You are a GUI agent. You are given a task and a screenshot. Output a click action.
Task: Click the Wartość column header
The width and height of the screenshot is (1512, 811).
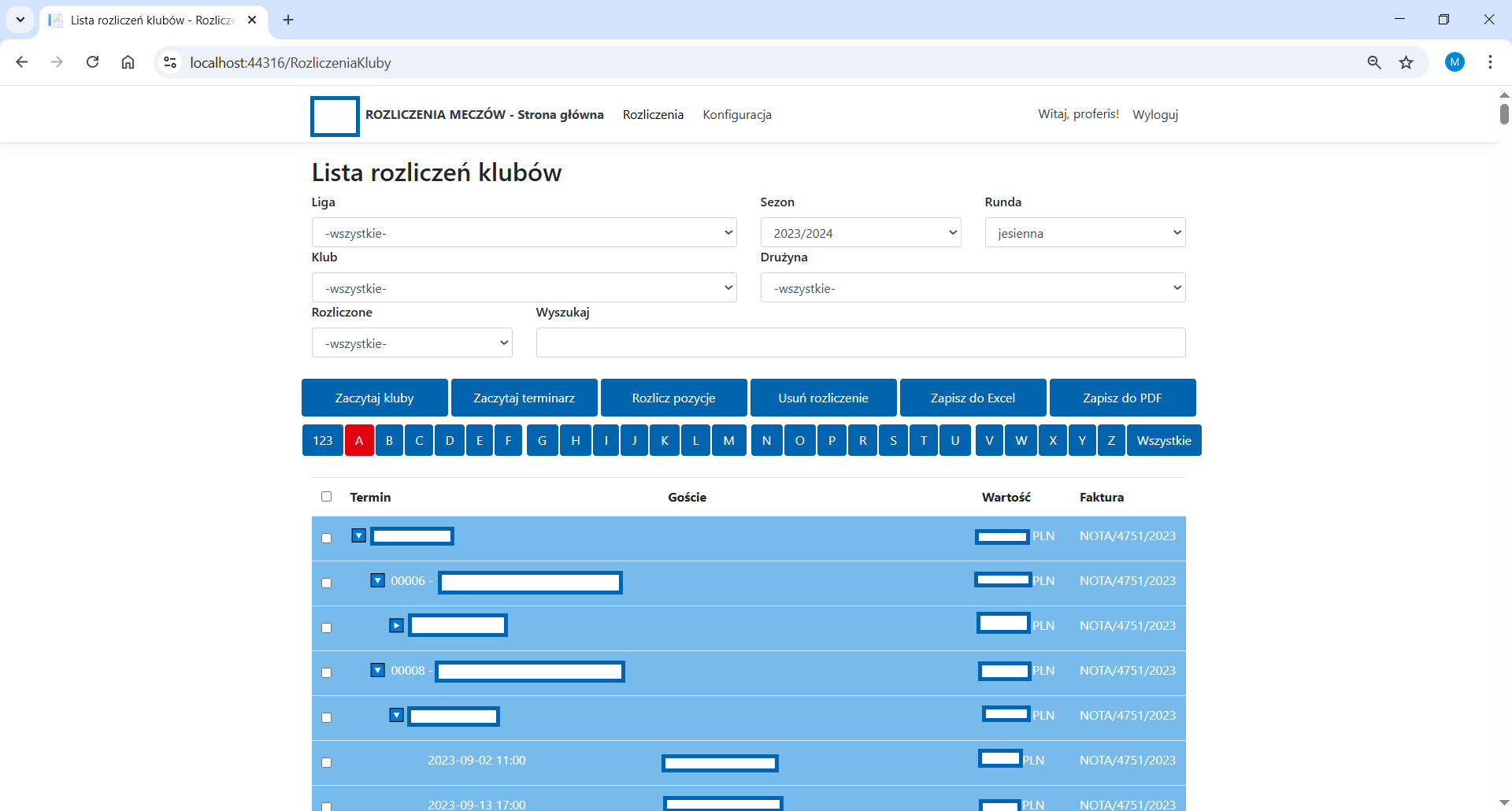[1006, 497]
